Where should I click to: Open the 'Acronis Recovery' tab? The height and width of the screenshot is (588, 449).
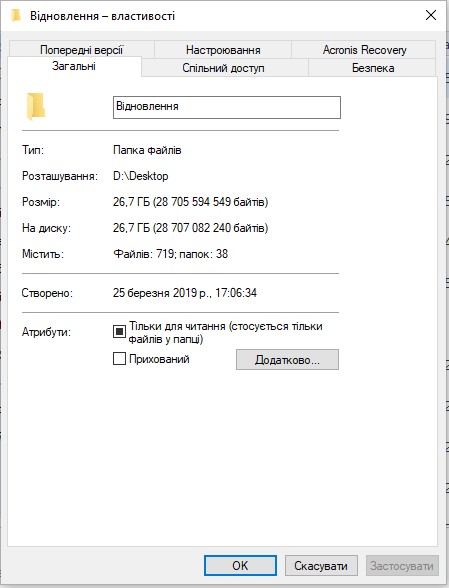coord(364,50)
